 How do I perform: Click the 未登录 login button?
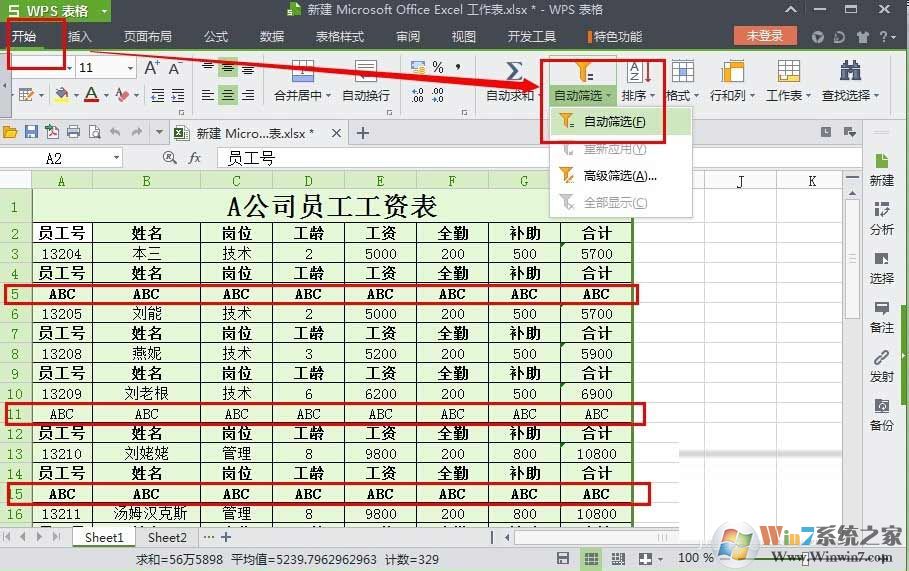(x=765, y=36)
